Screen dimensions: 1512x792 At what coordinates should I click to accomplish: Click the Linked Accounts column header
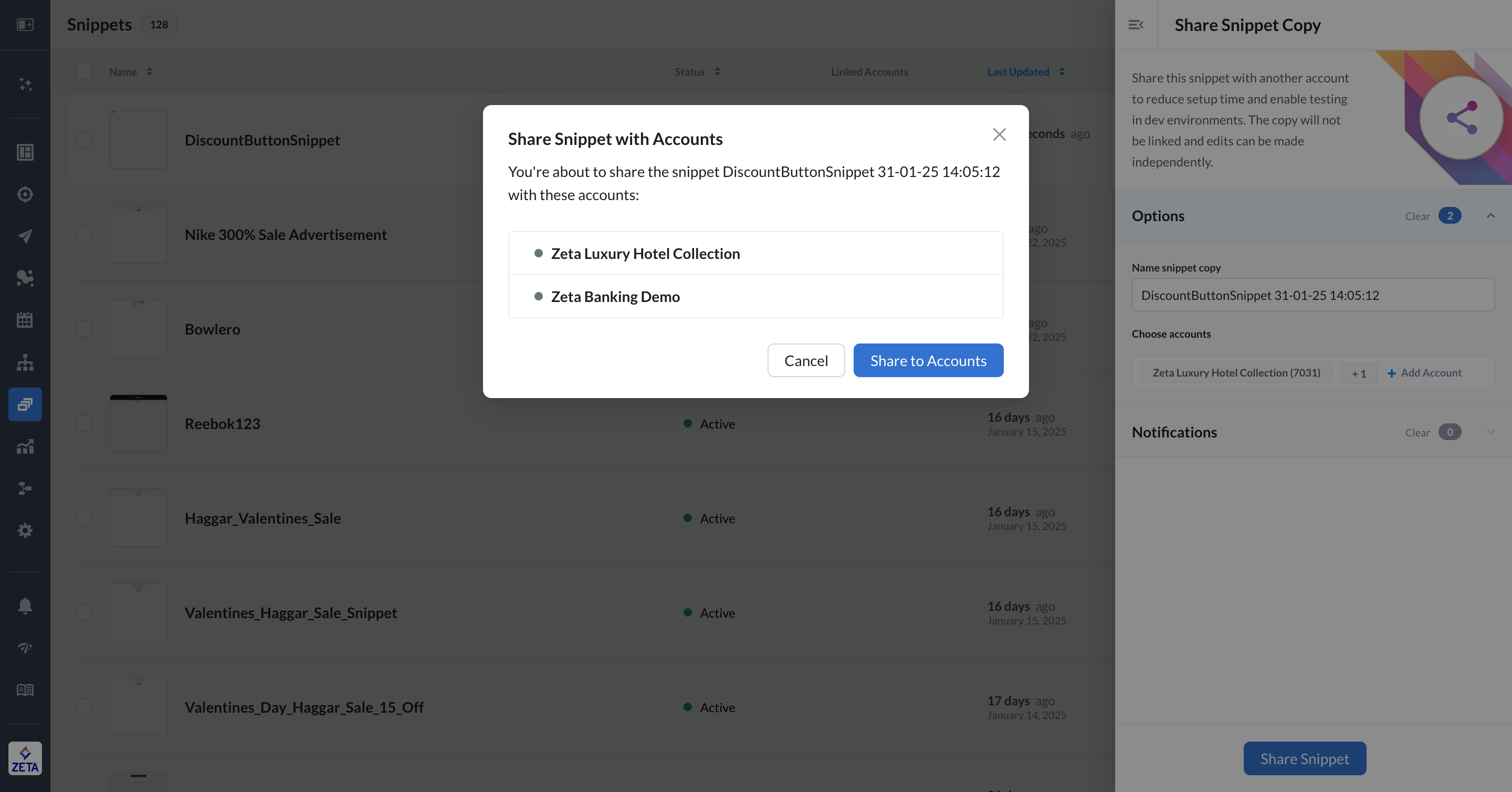coord(869,71)
